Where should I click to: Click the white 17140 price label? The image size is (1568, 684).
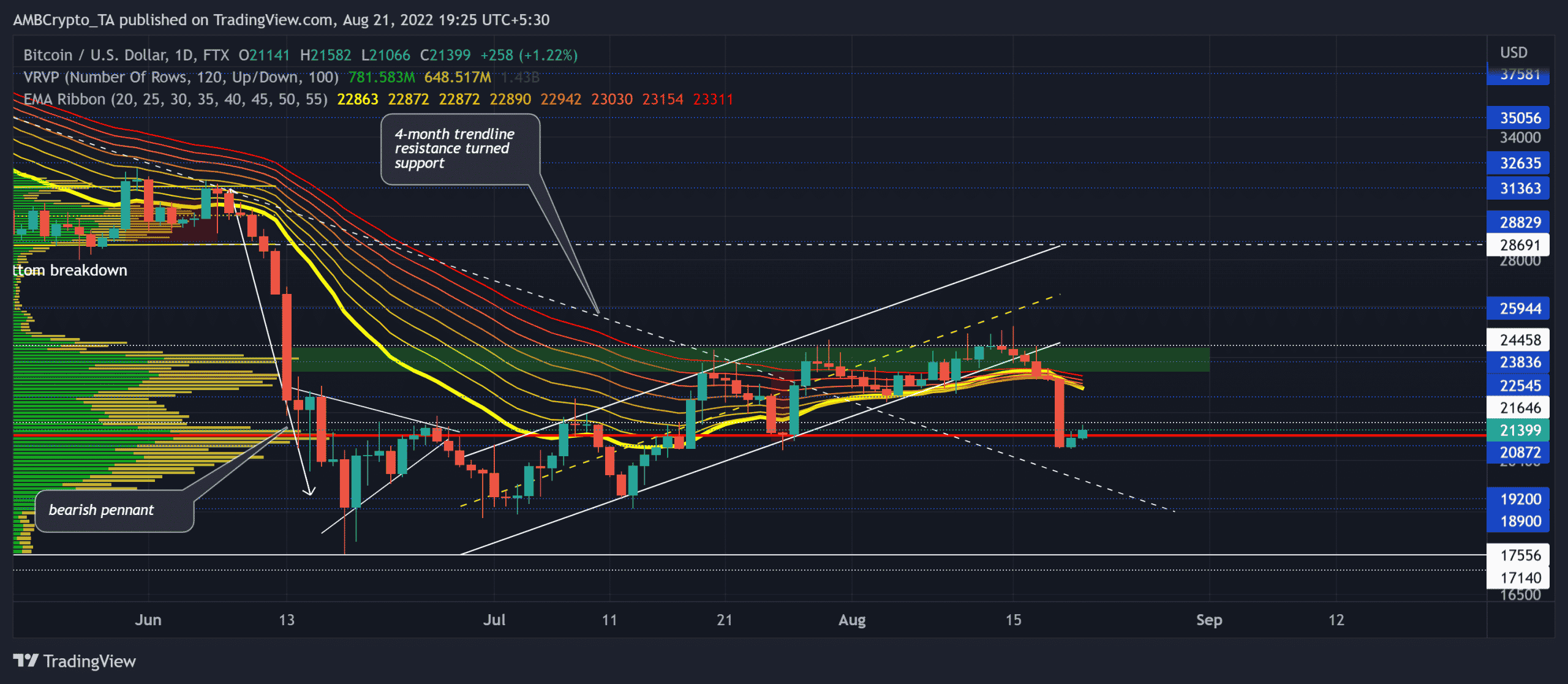(x=1518, y=578)
